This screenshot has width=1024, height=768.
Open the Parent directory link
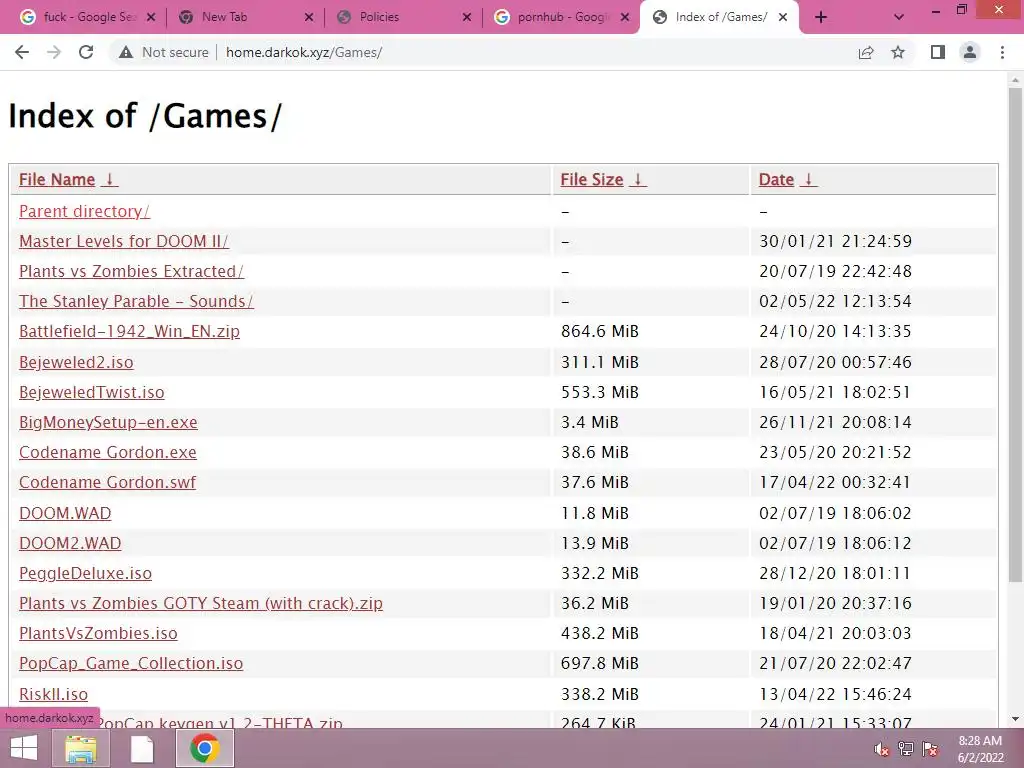tap(84, 212)
